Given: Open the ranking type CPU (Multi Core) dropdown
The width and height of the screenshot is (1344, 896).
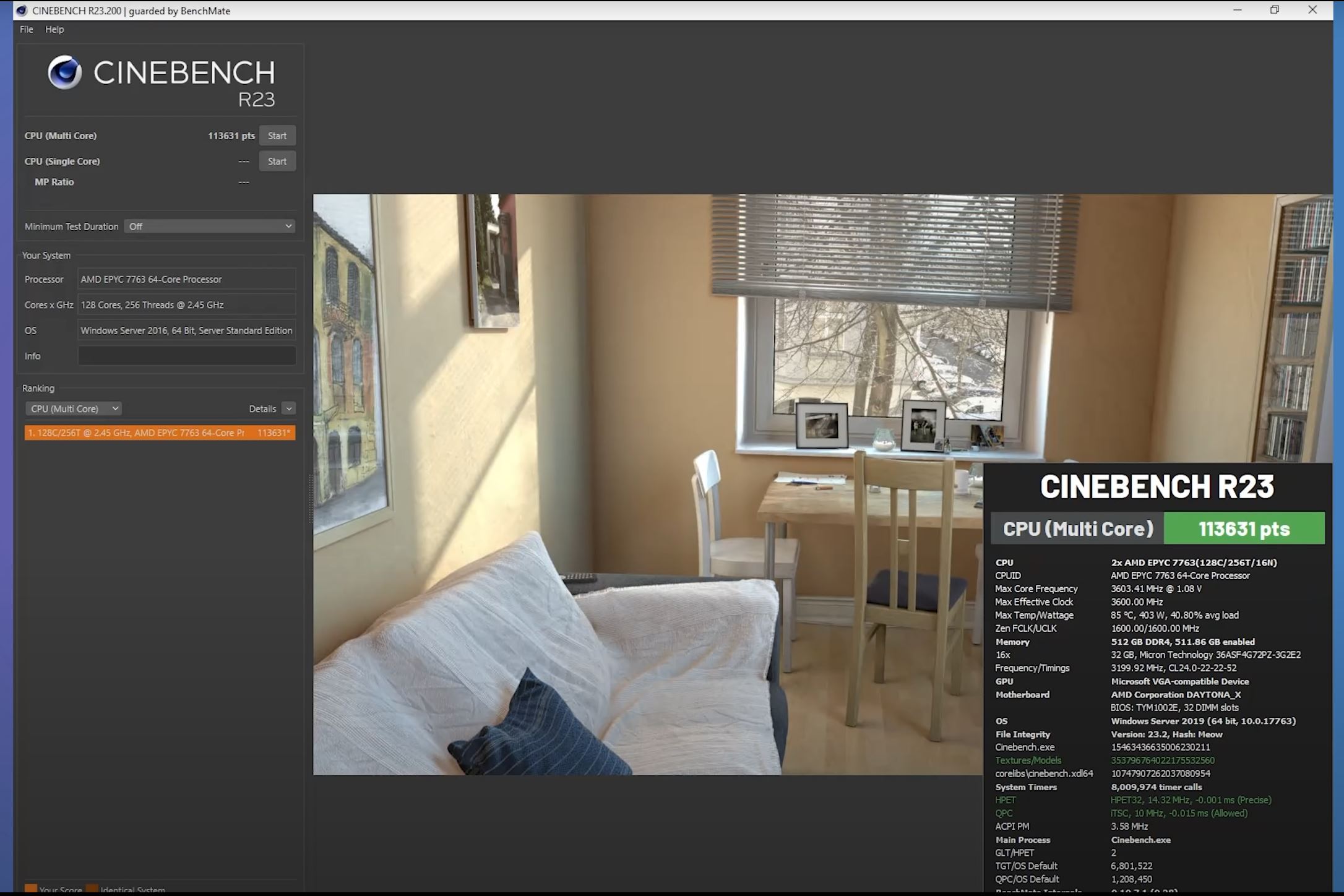Looking at the screenshot, I should click(74, 408).
